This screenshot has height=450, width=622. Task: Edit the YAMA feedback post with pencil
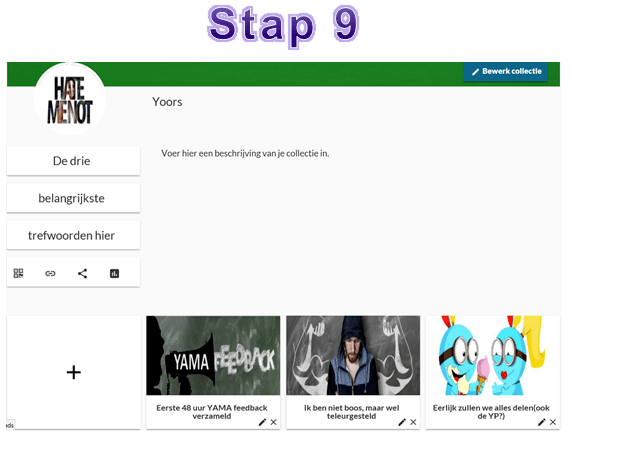[x=262, y=422]
